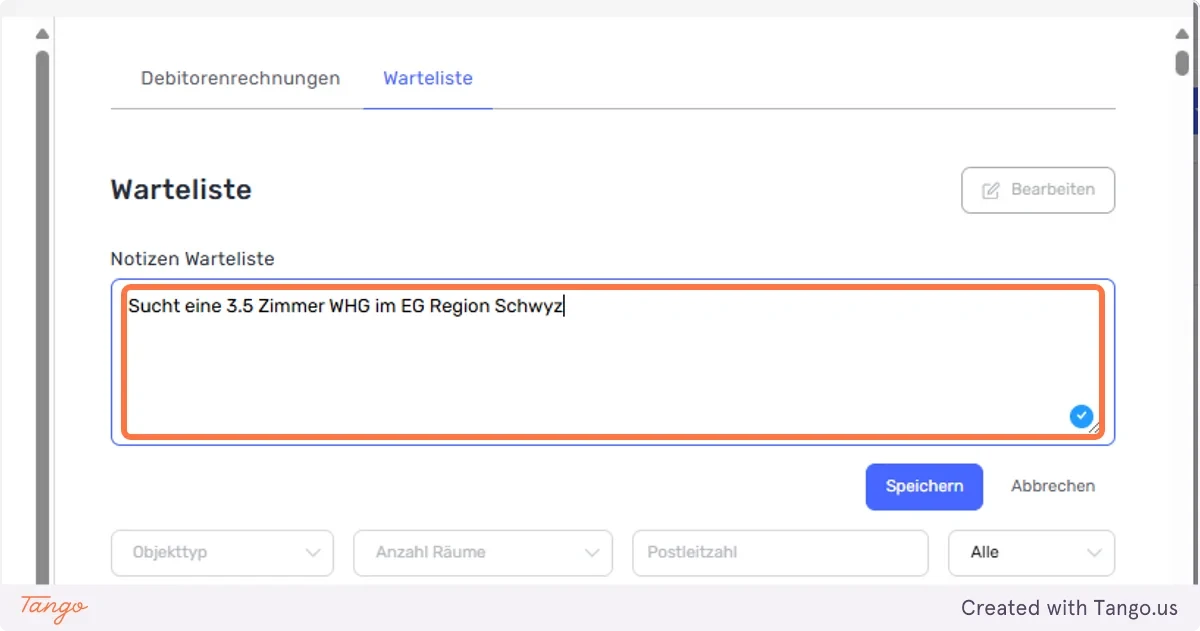Click the blue checkmark icon in notes field
Viewport: 1200px width, 631px height.
click(x=1081, y=416)
